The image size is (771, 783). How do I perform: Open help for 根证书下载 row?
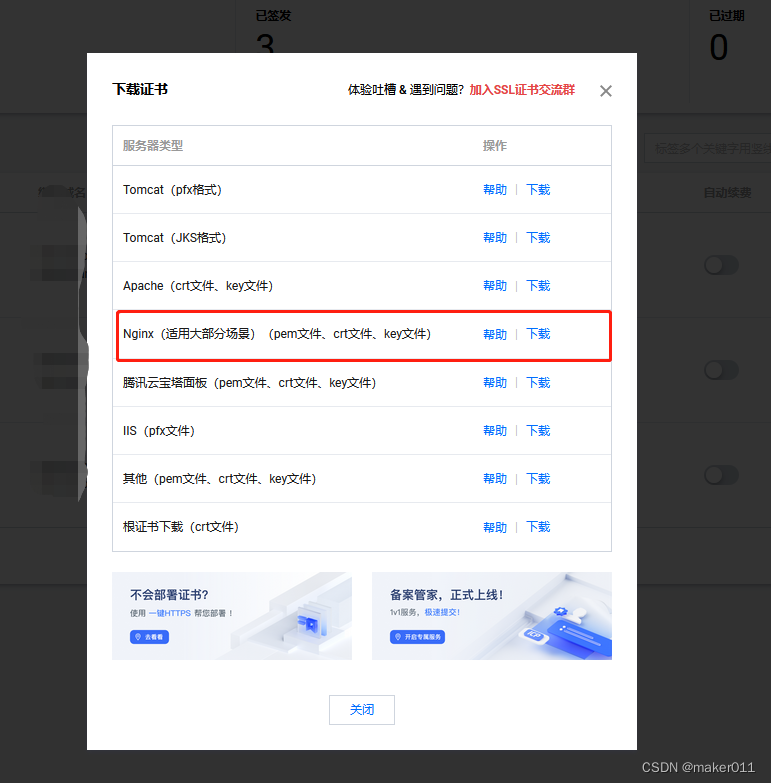[495, 527]
